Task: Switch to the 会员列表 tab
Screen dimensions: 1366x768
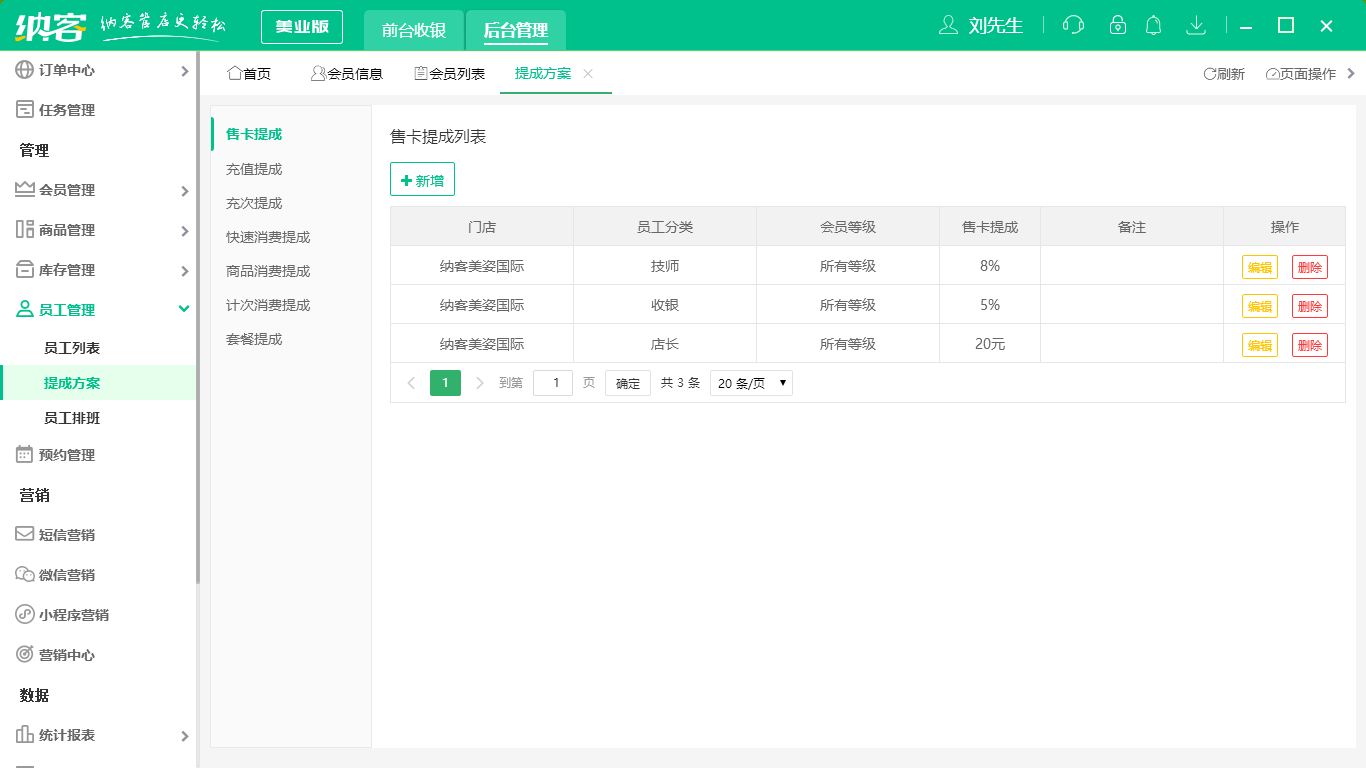Action: 449,73
